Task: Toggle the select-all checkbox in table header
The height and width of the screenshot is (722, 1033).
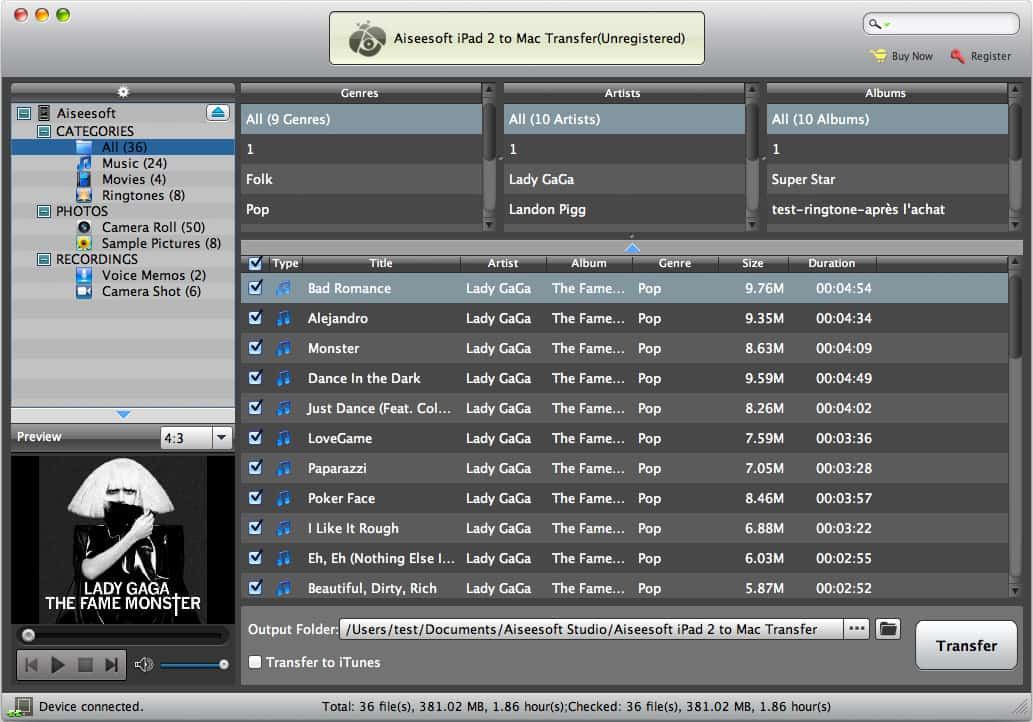Action: click(256, 263)
